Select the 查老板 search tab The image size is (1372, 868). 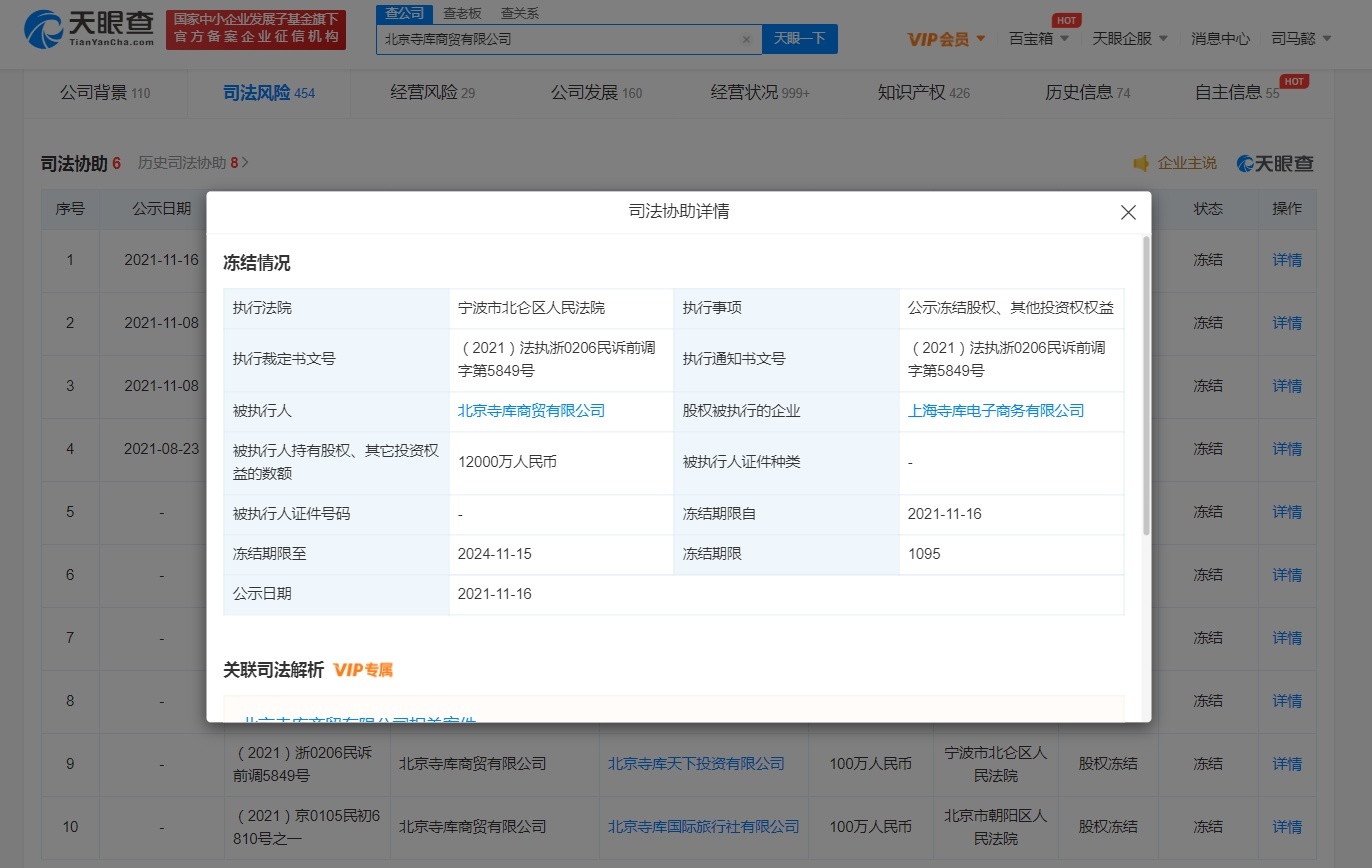(x=462, y=13)
